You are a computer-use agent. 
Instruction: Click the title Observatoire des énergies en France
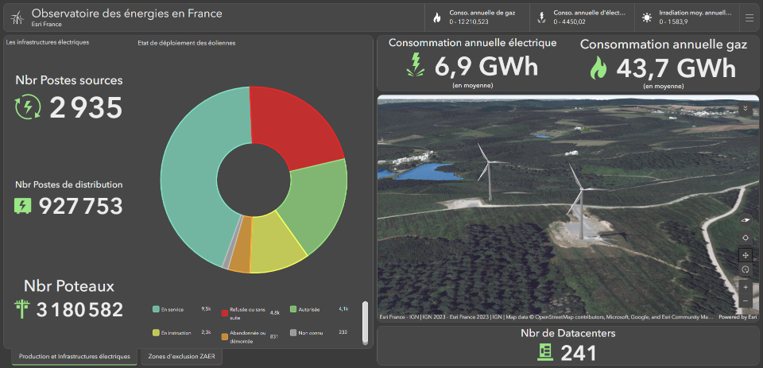coord(127,14)
